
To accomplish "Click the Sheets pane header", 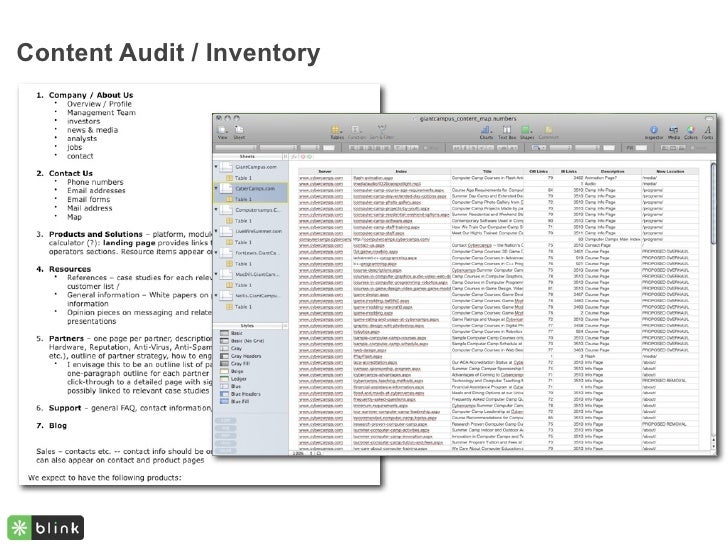I will tap(247, 156).
